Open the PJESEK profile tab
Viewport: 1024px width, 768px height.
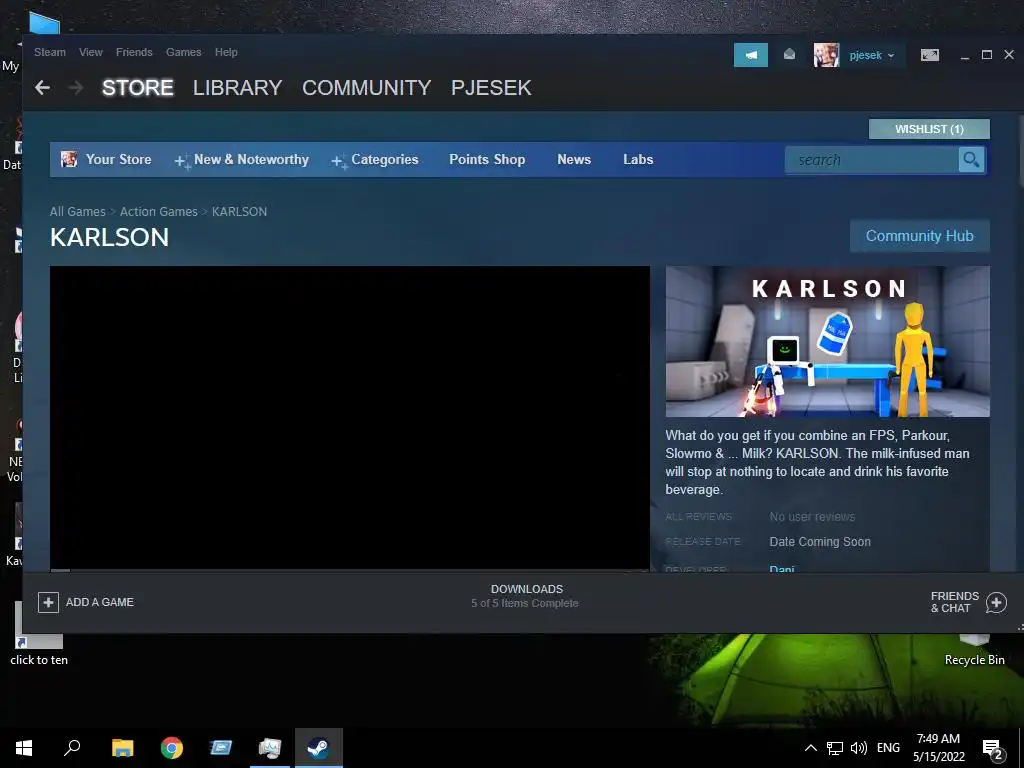click(491, 88)
